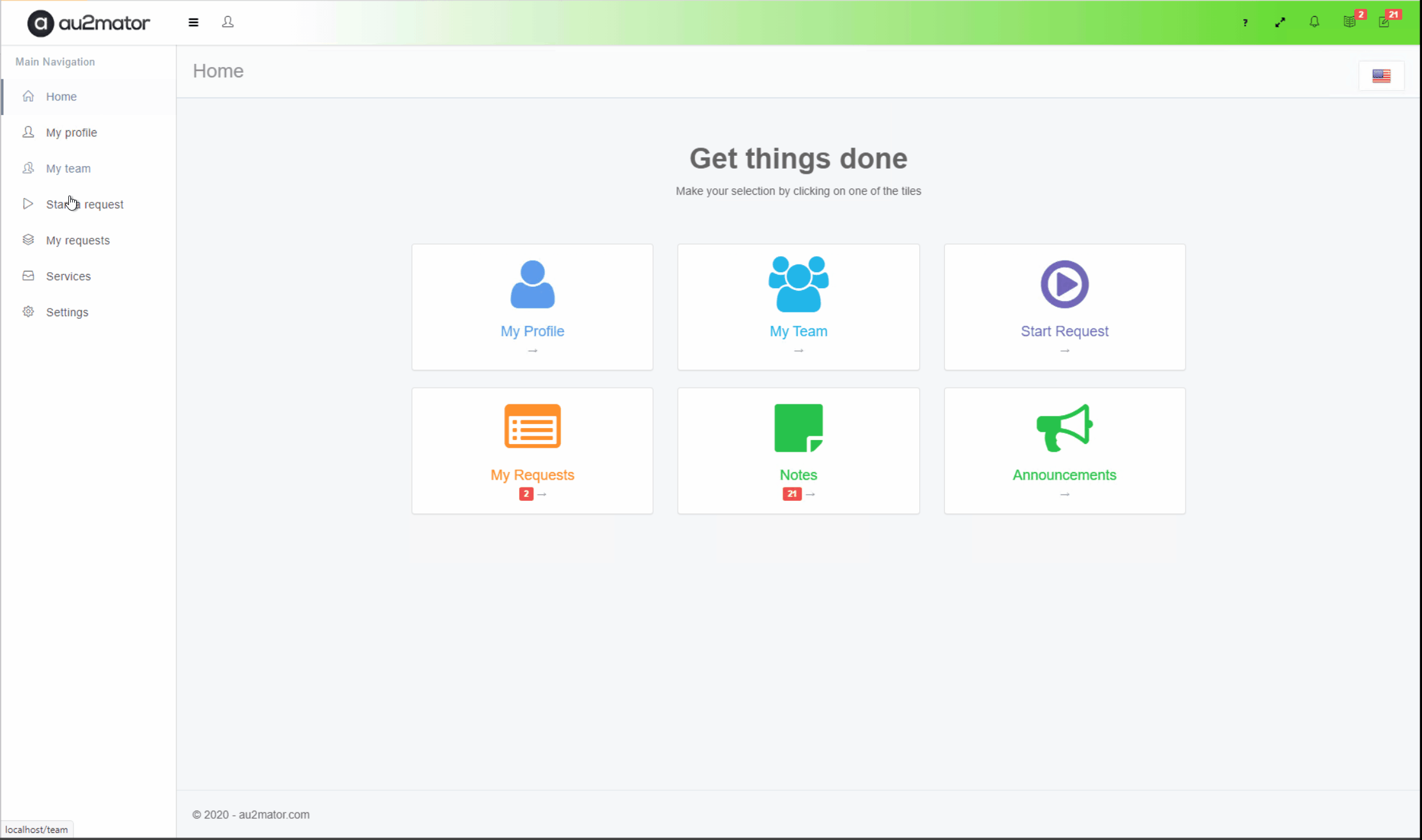Open the notifications bell icon
1422x840 pixels.
pyautogui.click(x=1314, y=22)
